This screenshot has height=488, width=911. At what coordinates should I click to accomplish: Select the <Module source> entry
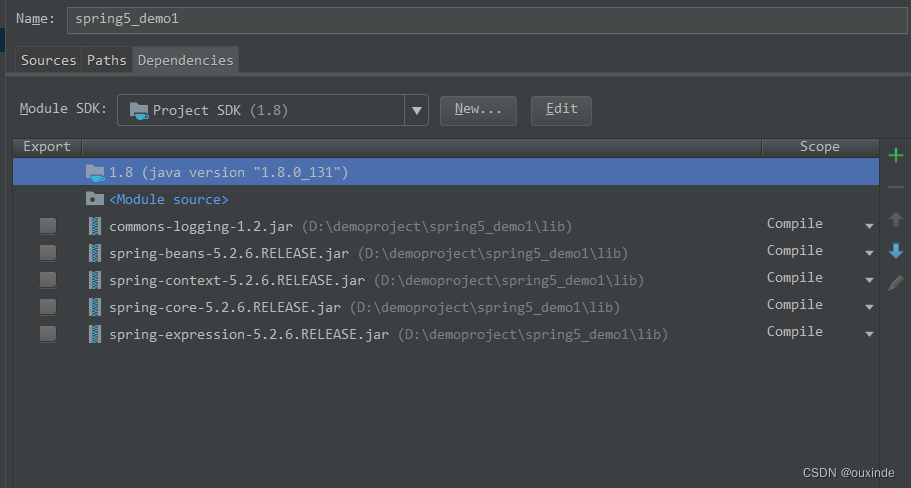coord(168,199)
